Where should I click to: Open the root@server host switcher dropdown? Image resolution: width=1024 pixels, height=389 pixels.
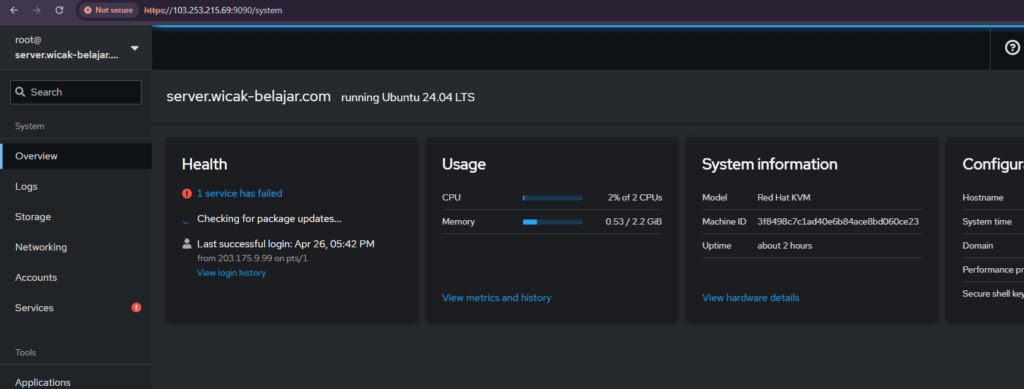(76, 48)
